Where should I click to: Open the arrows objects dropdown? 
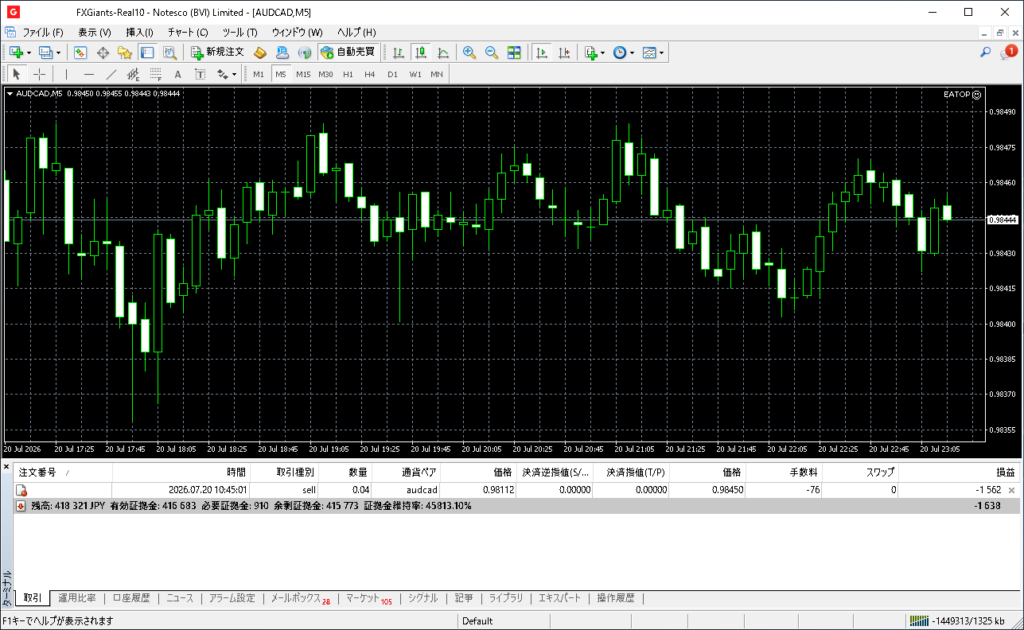point(227,74)
